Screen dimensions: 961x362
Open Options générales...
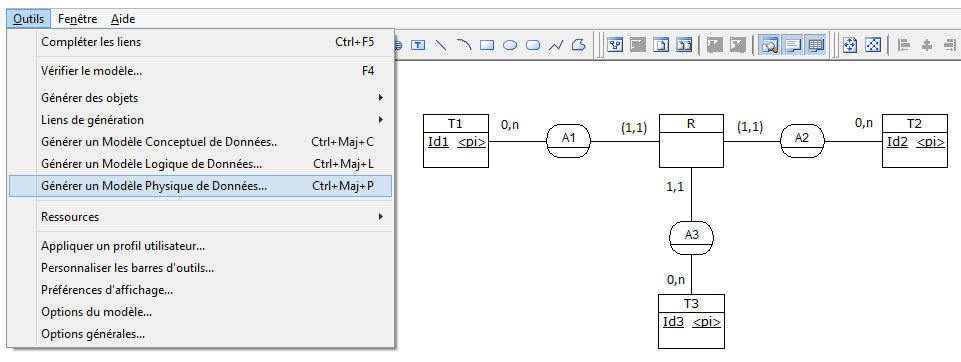[200, 334]
